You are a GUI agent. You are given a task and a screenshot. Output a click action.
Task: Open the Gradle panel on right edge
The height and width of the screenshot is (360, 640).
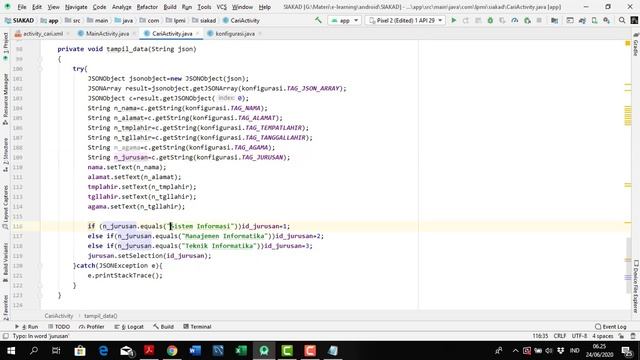click(636, 45)
